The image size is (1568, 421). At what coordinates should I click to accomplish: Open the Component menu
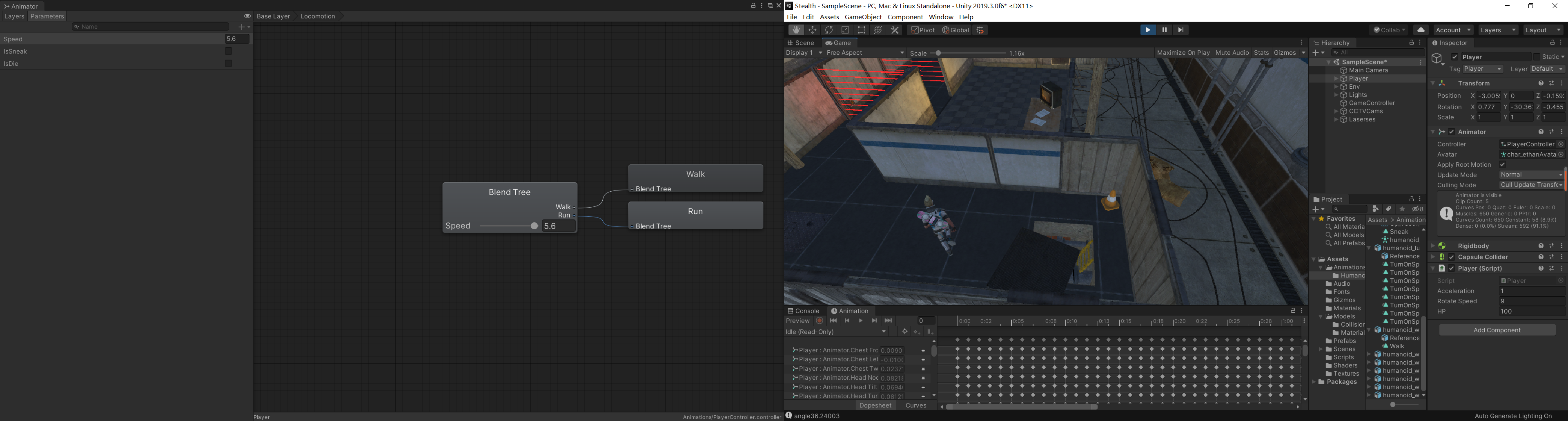(905, 17)
